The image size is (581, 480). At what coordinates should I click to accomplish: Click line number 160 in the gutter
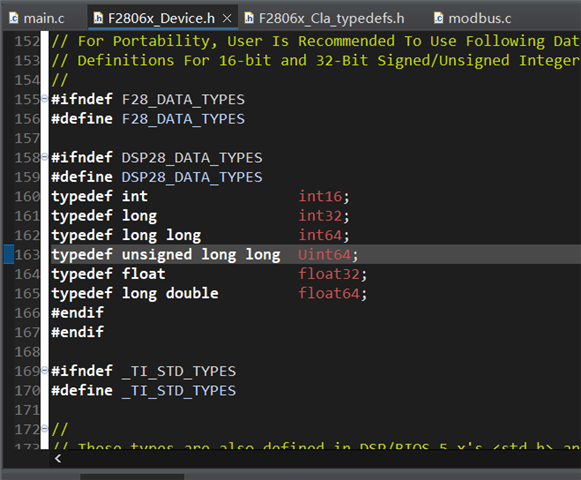pos(27,196)
